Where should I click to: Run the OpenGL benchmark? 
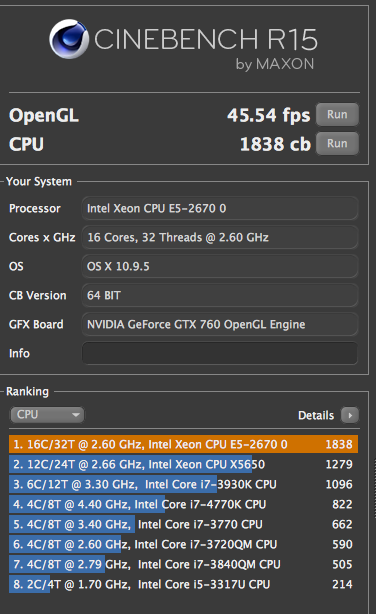pyautogui.click(x=337, y=114)
